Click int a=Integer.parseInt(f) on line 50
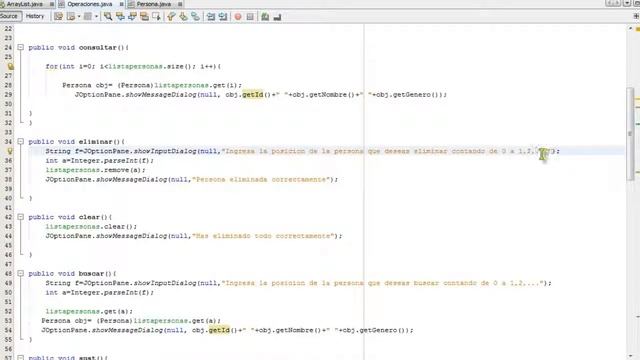640x360 pixels. click(x=100, y=292)
